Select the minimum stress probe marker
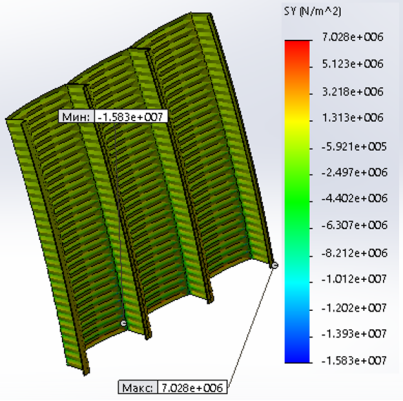Viewport: 403px width, 401px height. [124, 323]
